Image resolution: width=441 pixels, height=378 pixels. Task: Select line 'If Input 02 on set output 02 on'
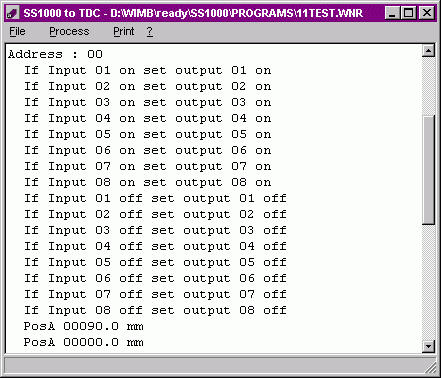click(147, 86)
